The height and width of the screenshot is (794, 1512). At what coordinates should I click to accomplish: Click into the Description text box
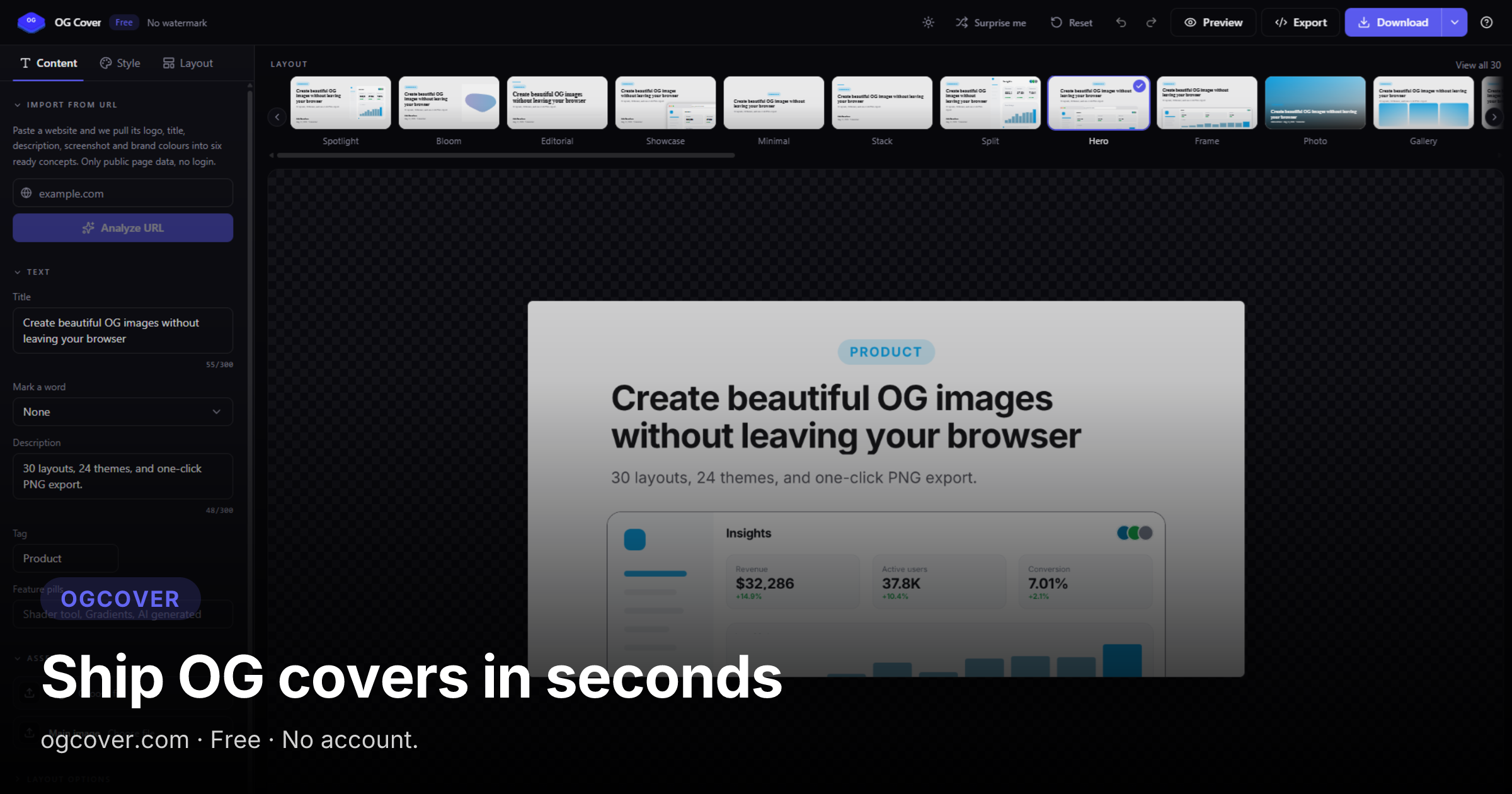(123, 476)
